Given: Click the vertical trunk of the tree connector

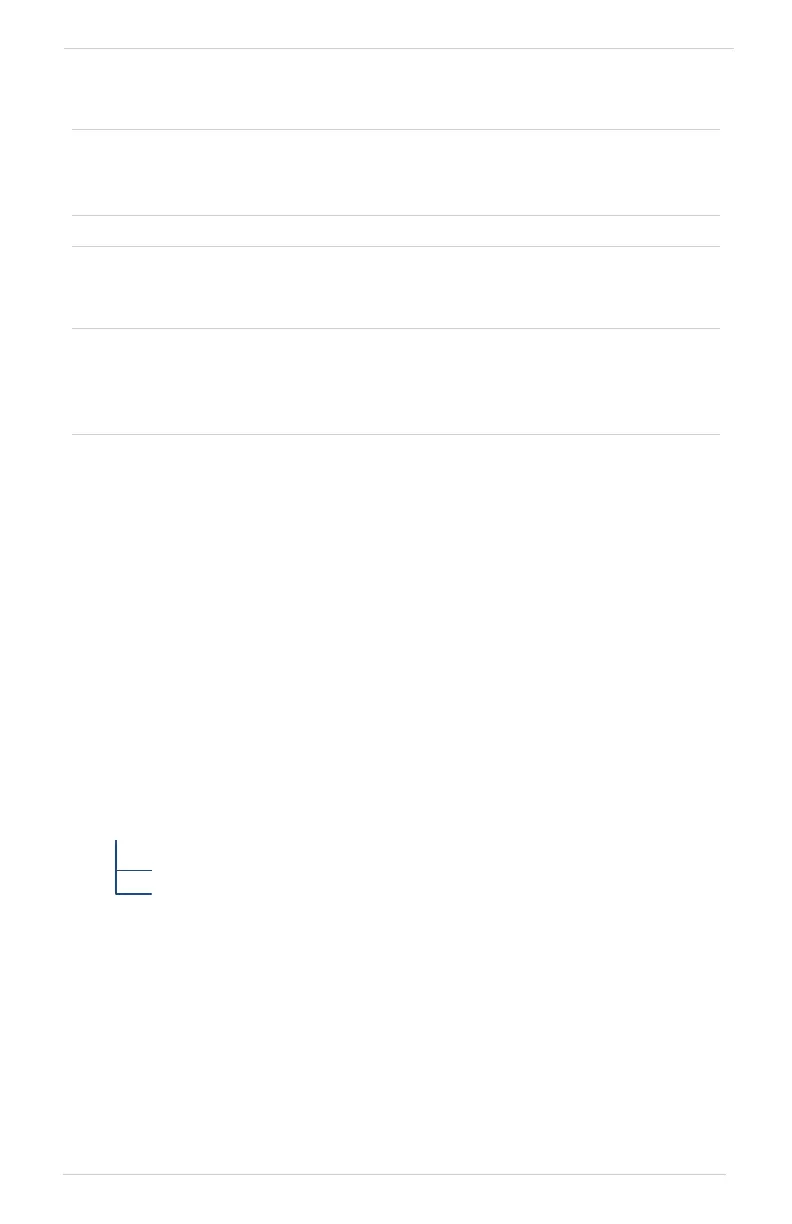Looking at the screenshot, I should tap(117, 867).
